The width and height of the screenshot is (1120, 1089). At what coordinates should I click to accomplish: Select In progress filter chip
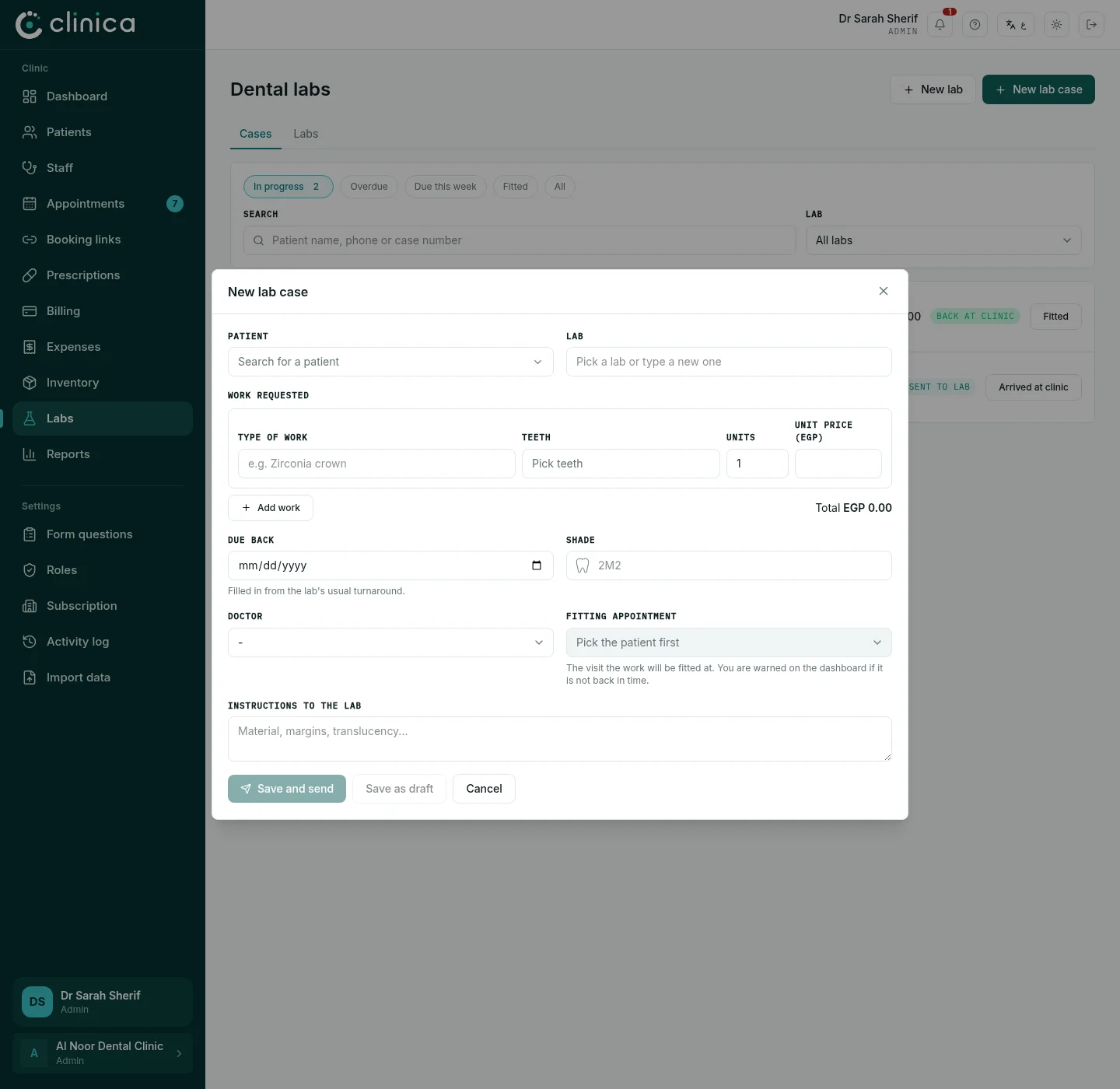coord(289,187)
